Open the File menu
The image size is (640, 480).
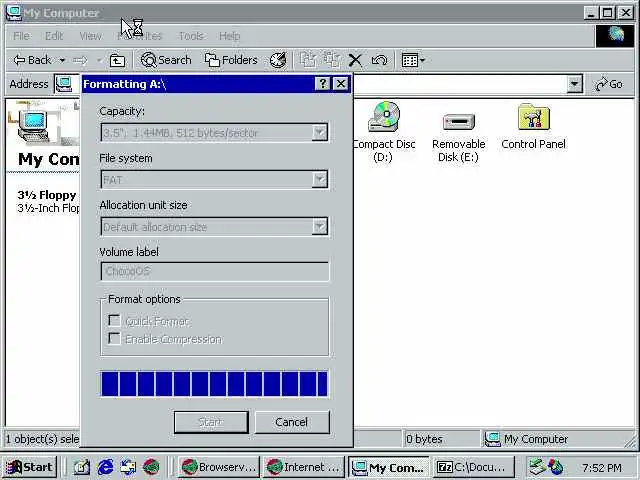point(21,36)
